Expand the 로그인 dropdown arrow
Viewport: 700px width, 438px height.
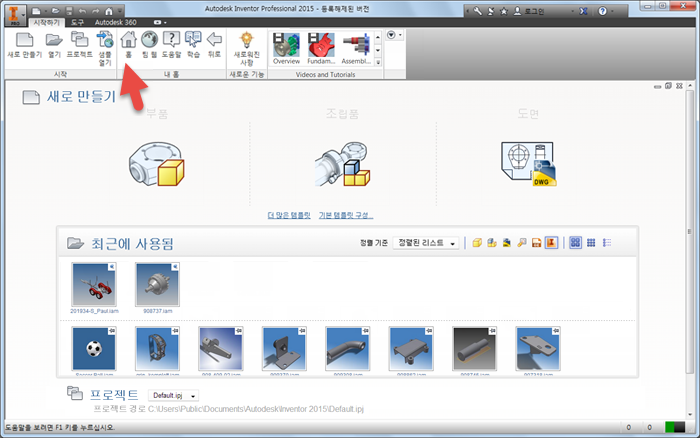(x=573, y=11)
